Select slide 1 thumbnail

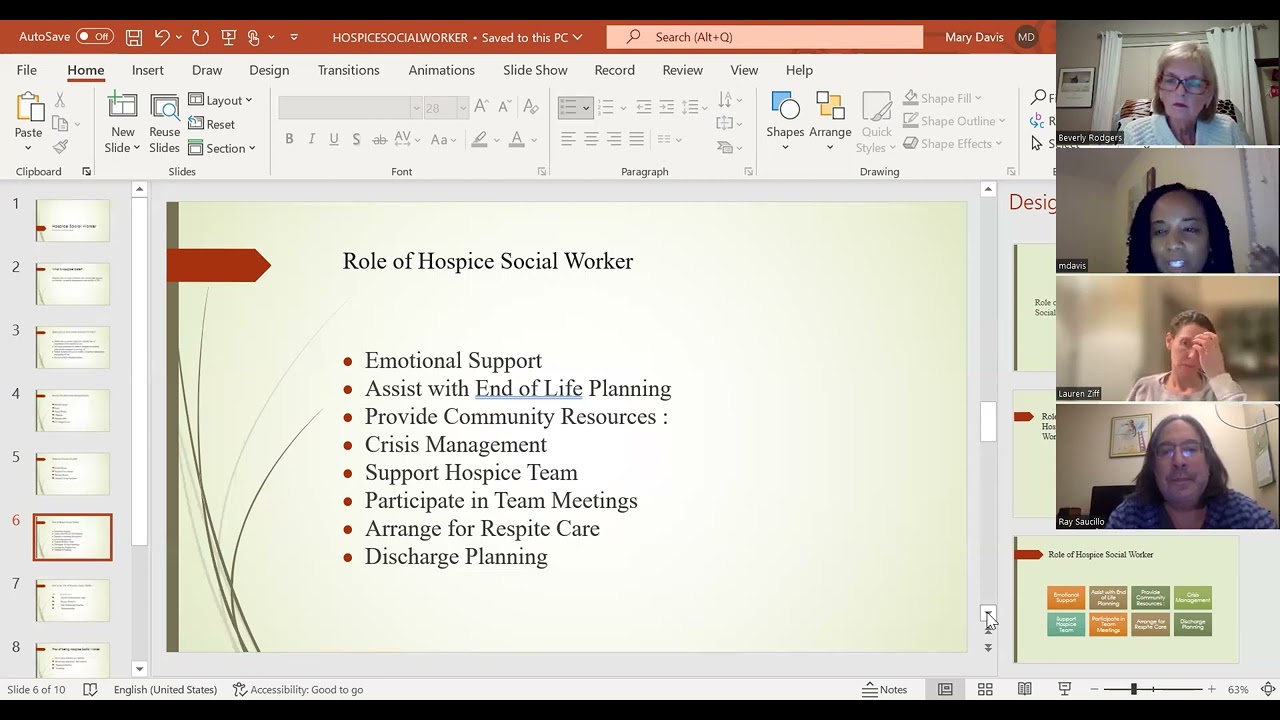pyautogui.click(x=73, y=221)
